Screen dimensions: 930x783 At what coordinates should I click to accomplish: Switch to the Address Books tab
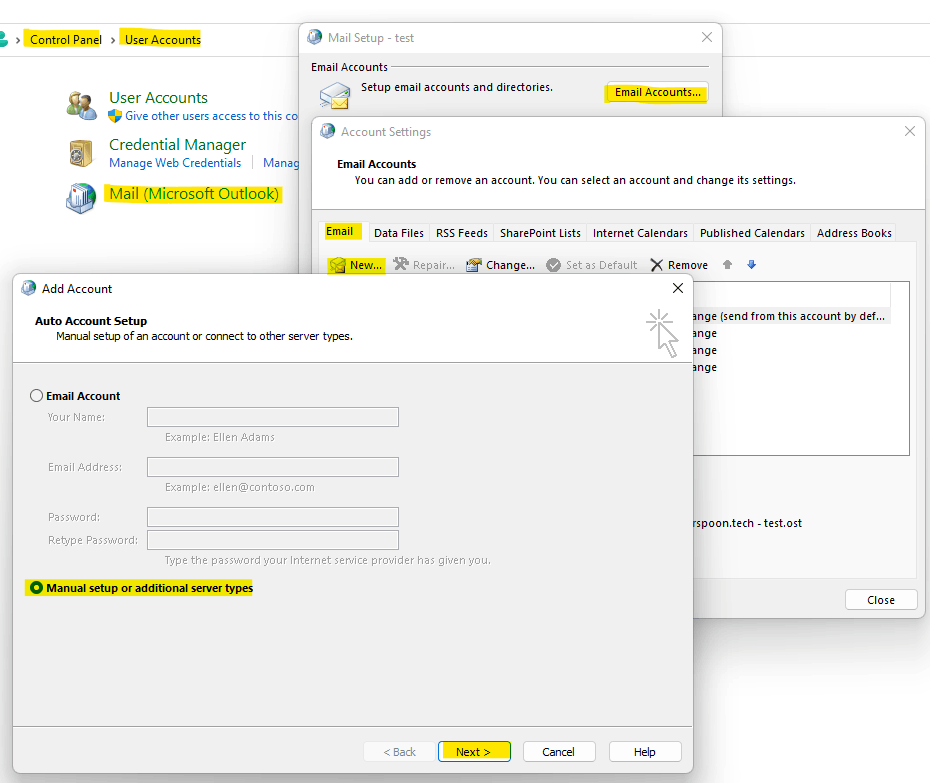(854, 233)
